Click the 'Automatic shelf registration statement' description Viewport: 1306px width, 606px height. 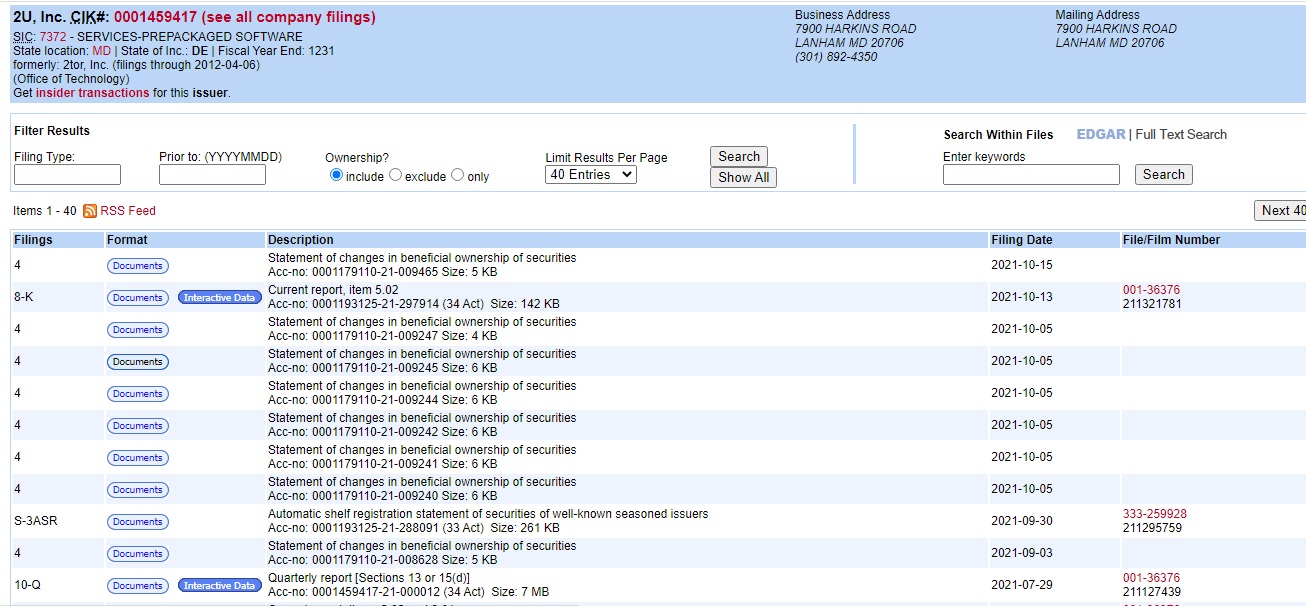[488, 514]
